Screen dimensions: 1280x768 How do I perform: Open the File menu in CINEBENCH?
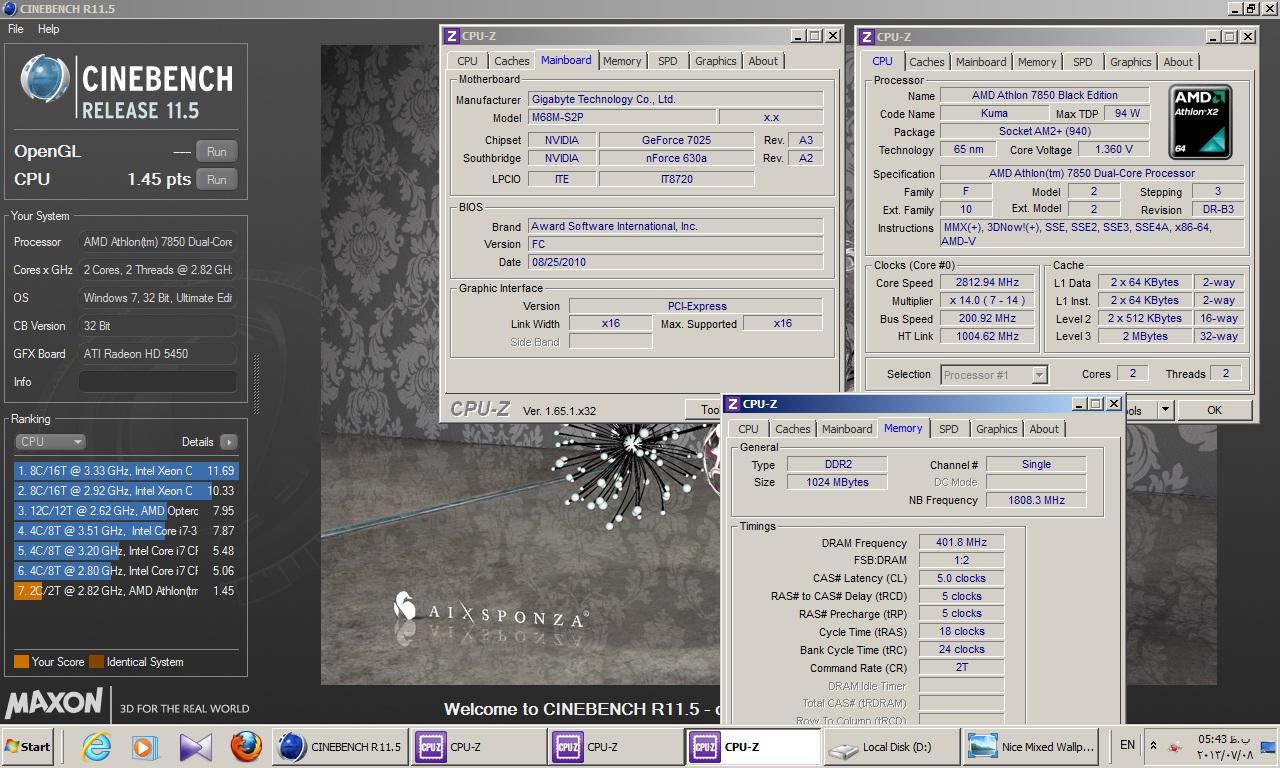pyautogui.click(x=16, y=29)
